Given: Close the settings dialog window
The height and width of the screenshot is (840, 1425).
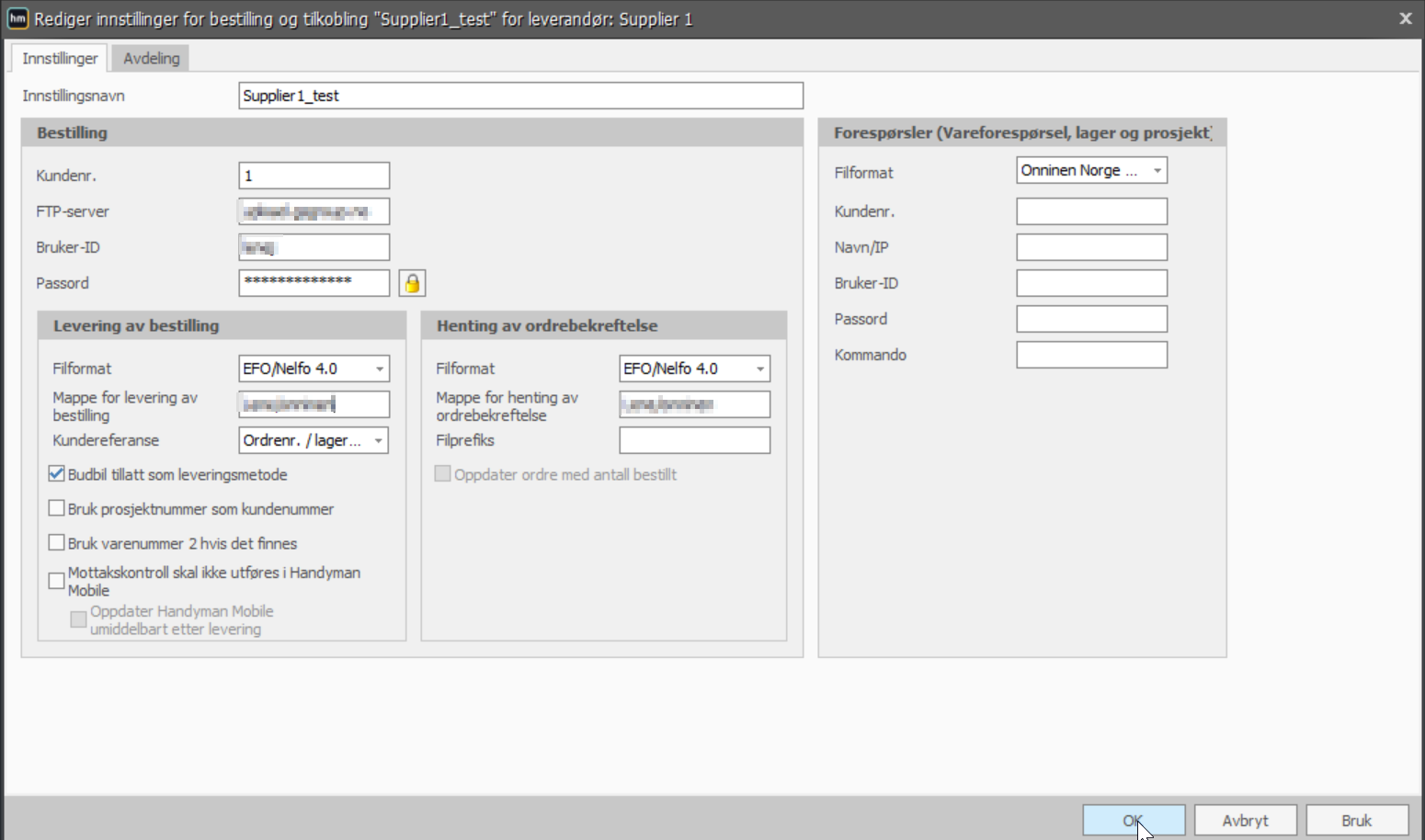Looking at the screenshot, I should 1405,18.
